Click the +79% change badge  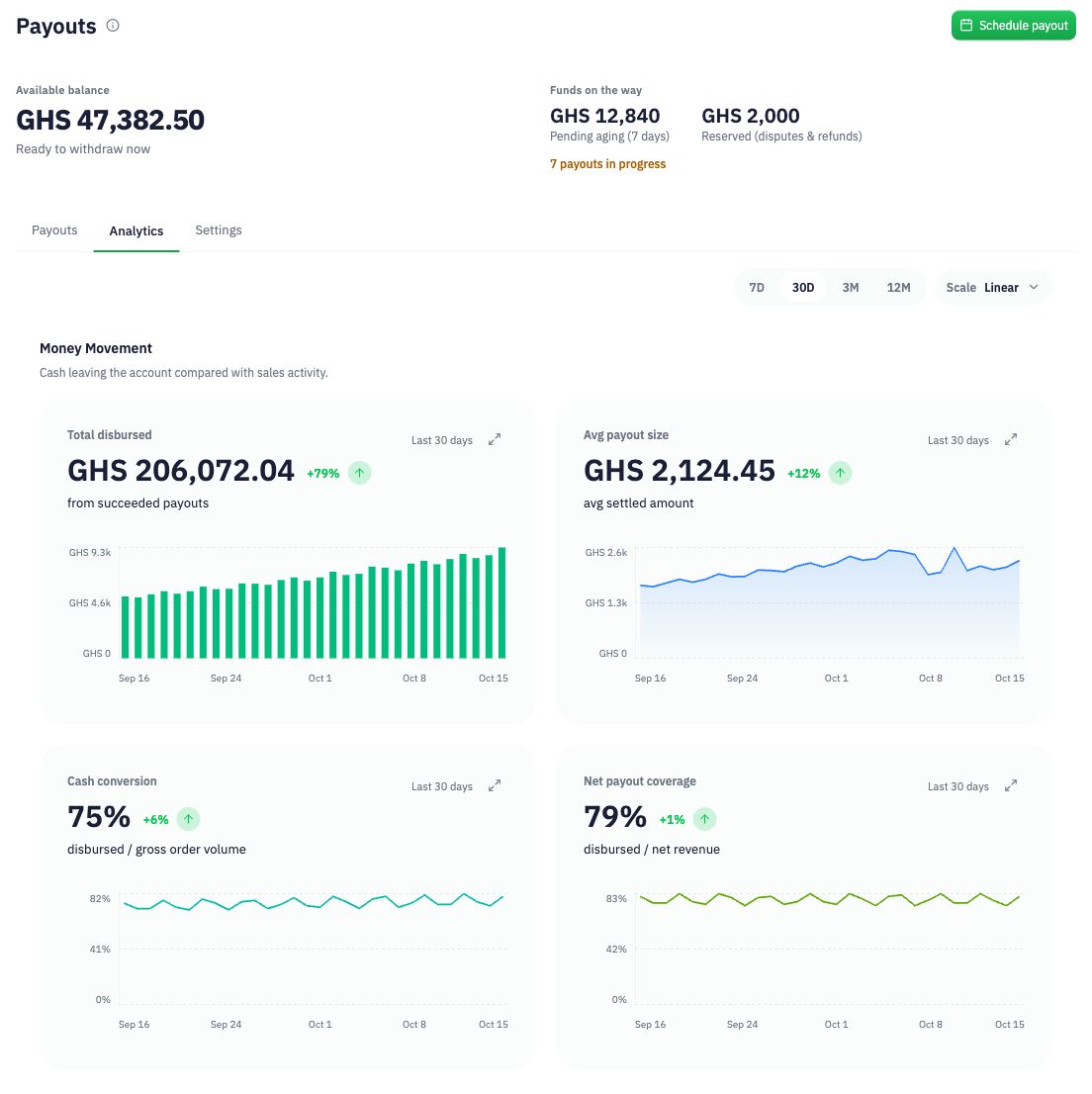pos(323,473)
